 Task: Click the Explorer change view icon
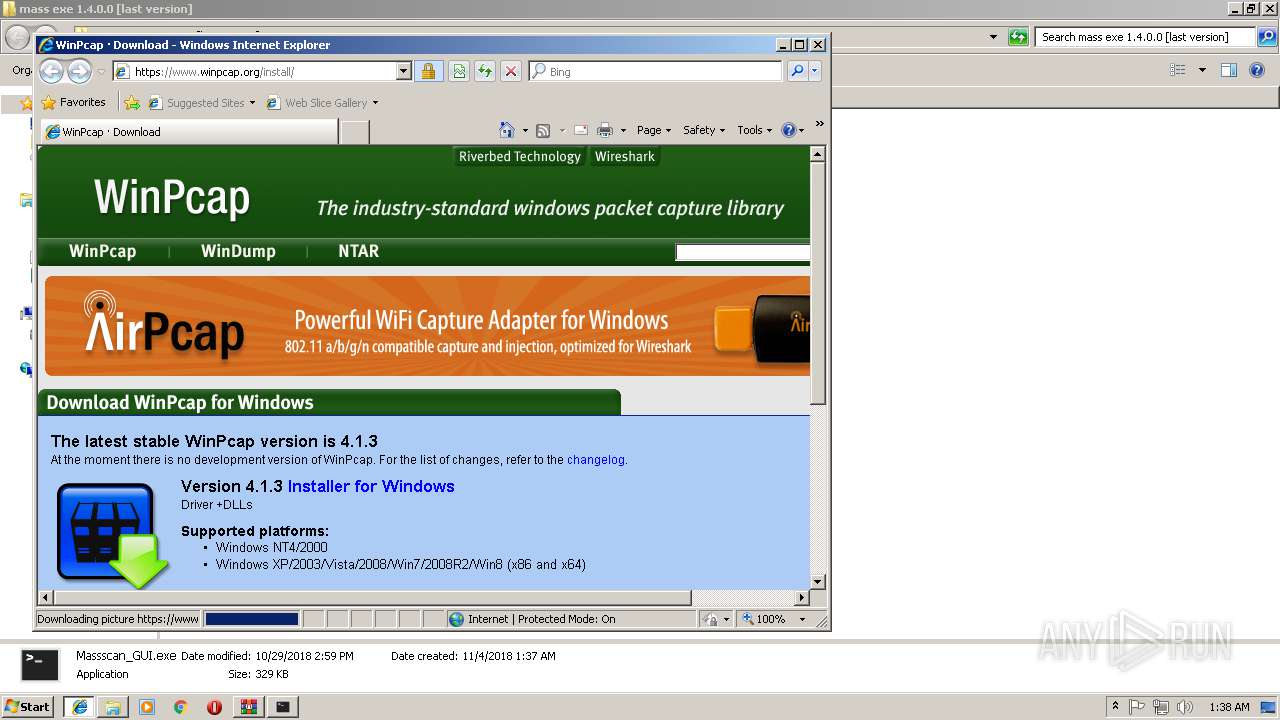pyautogui.click(x=1178, y=70)
